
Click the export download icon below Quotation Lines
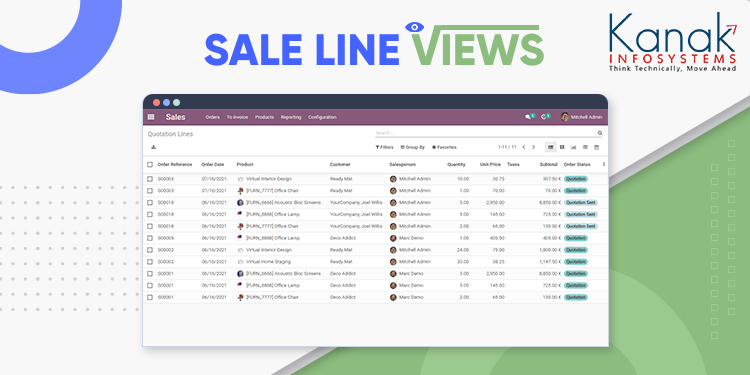pos(153,147)
